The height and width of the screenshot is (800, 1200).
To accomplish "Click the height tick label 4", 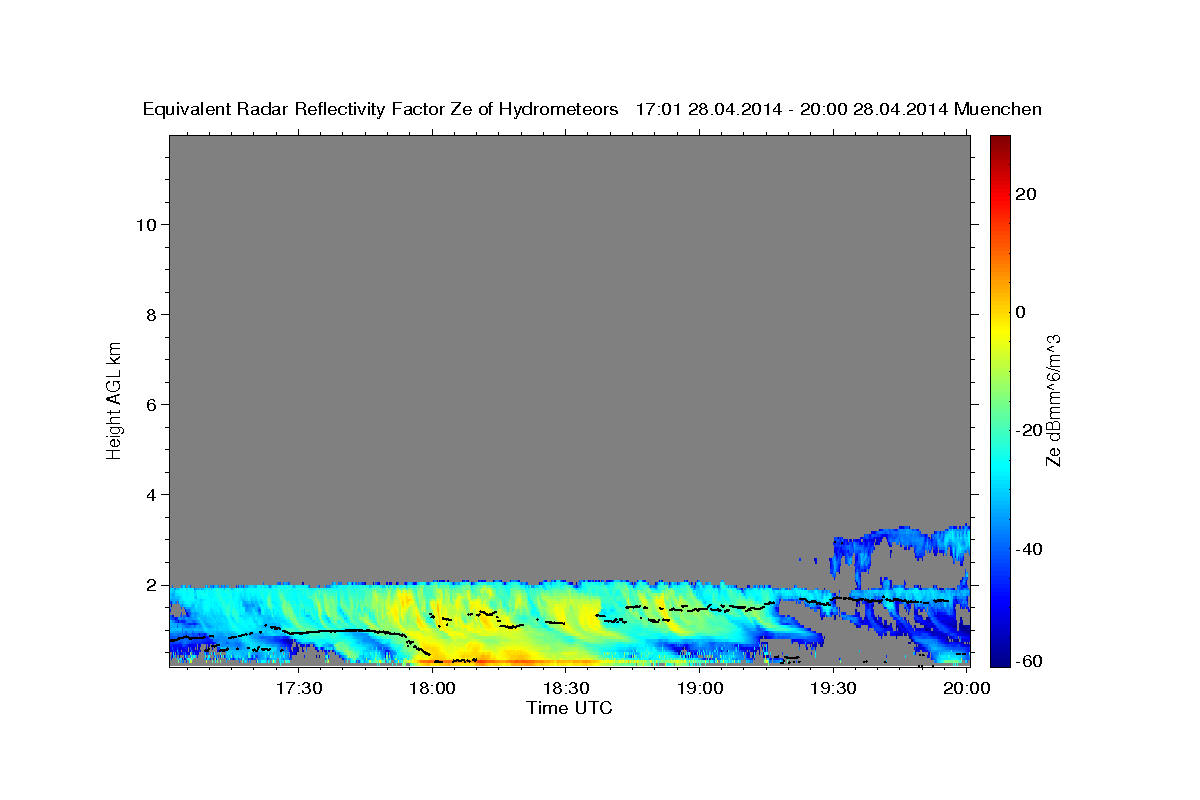I will pos(152,495).
